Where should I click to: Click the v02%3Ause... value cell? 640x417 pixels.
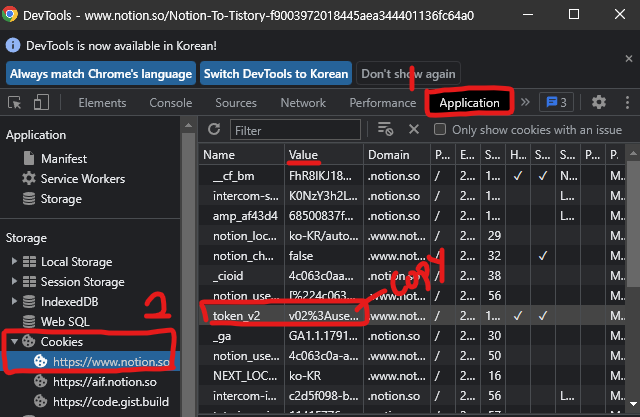(x=324, y=315)
